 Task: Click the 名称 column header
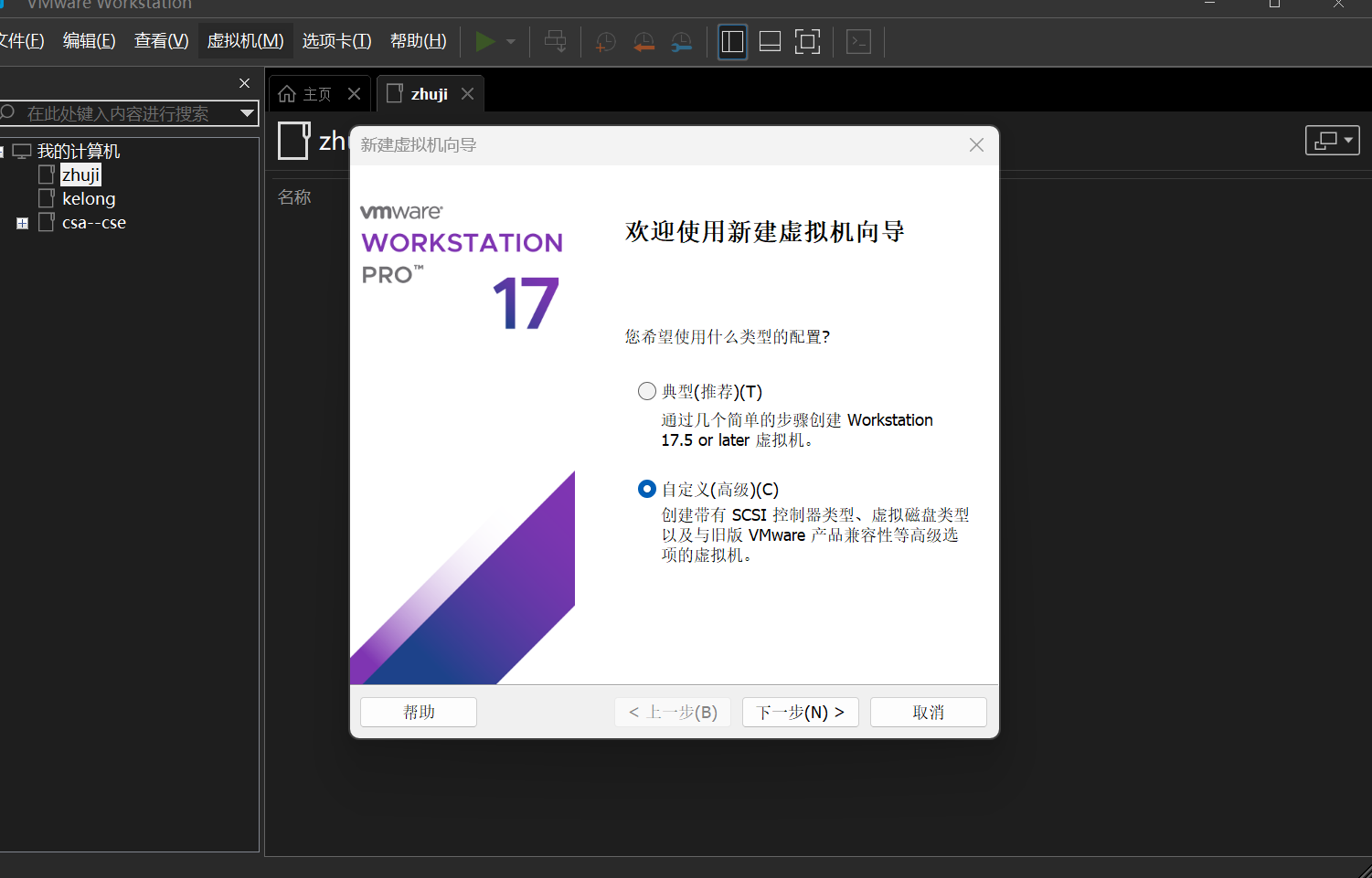coord(294,197)
